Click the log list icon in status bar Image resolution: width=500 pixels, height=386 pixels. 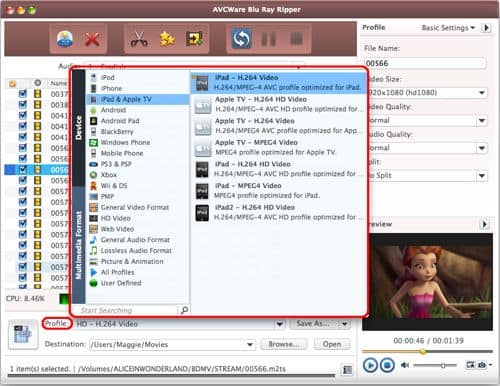click(347, 369)
